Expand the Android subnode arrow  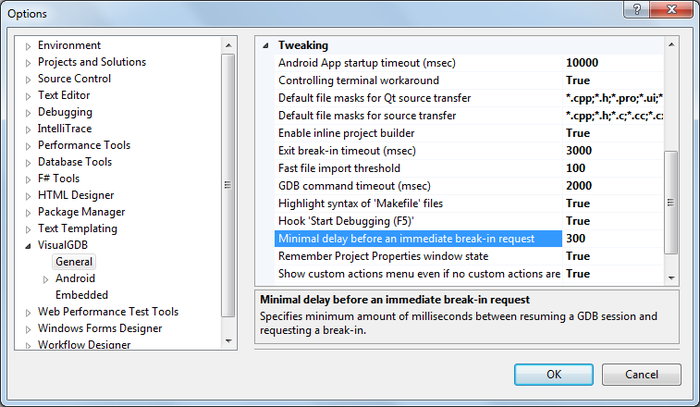point(46,279)
